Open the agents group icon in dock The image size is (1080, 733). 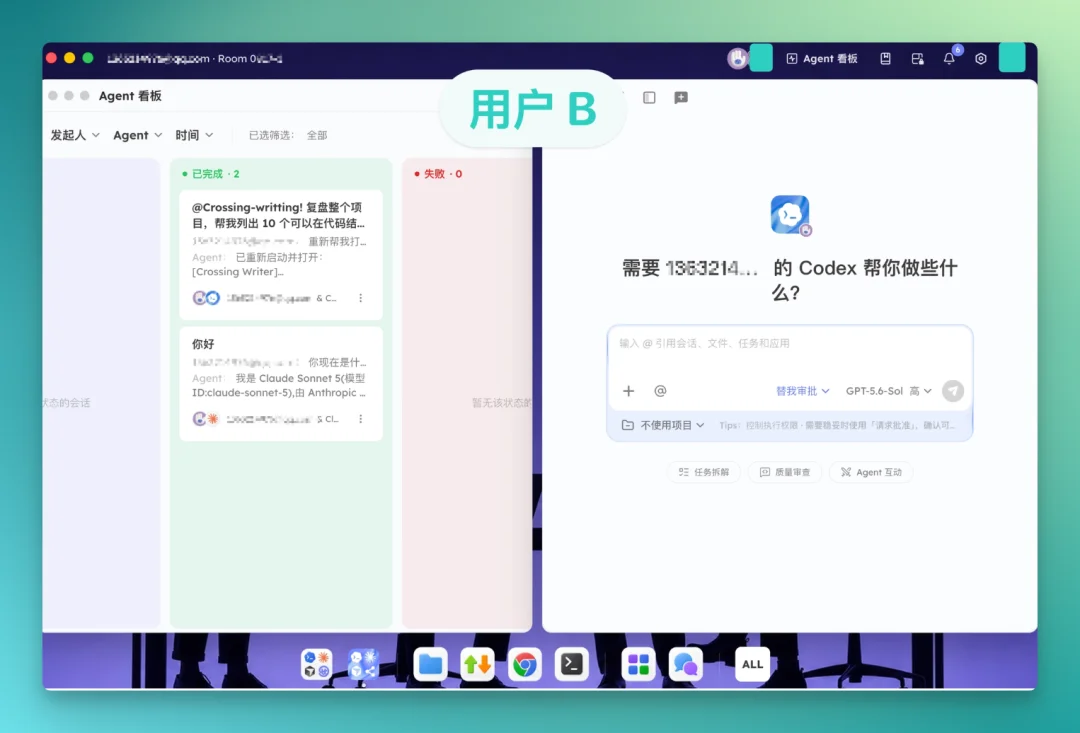pos(317,665)
